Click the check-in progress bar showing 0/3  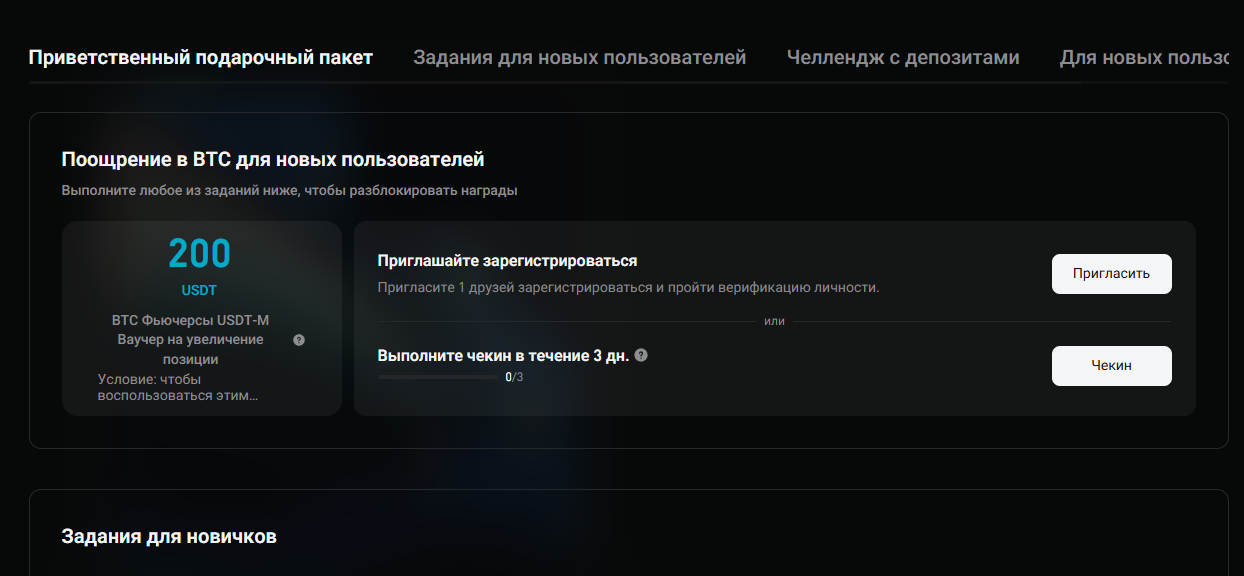438,377
